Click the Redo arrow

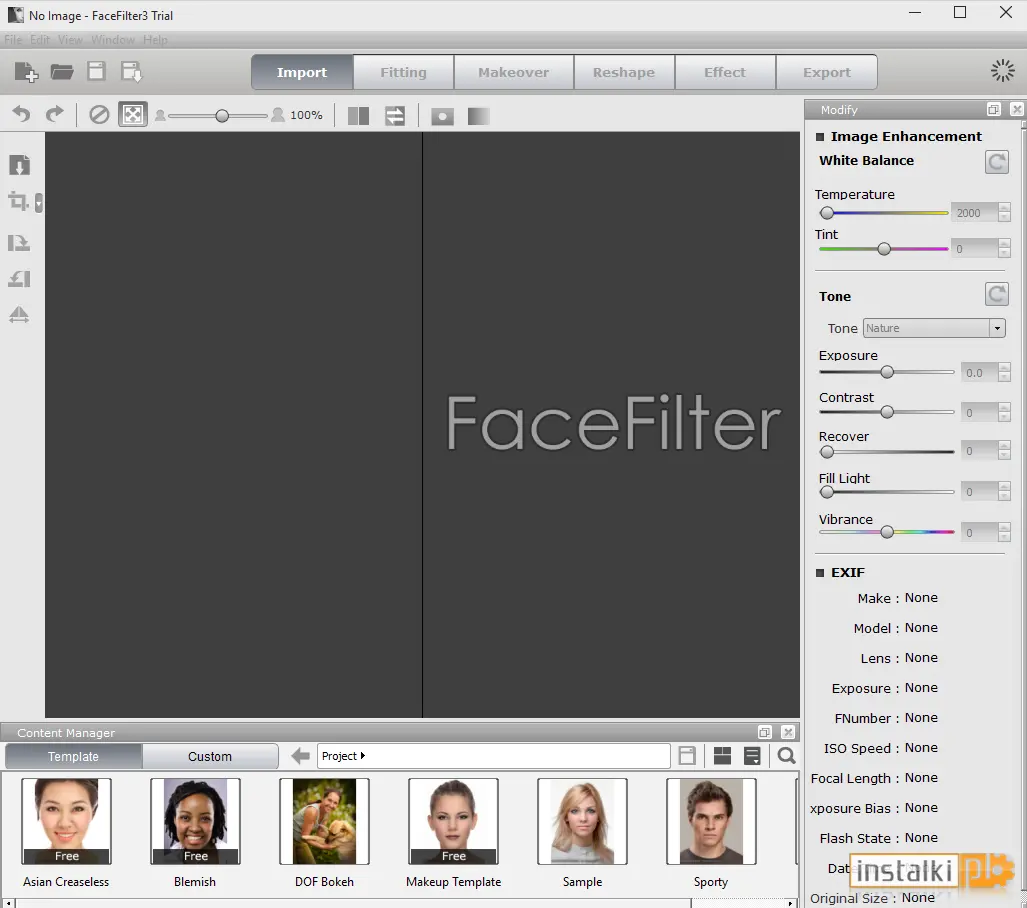tap(54, 115)
